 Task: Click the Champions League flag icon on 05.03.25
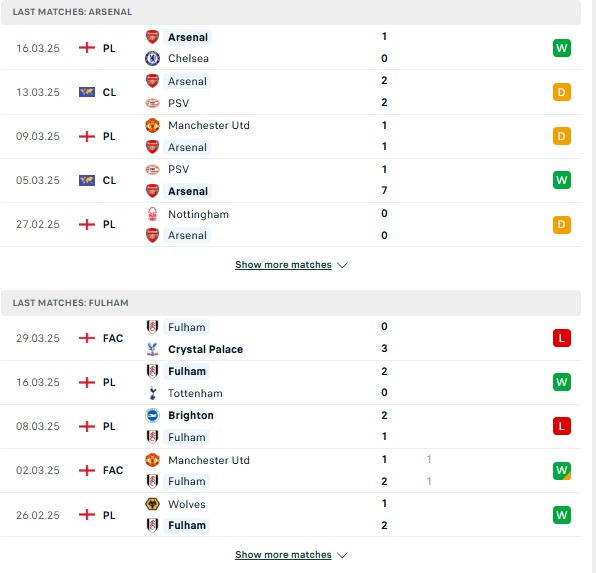pos(87,180)
